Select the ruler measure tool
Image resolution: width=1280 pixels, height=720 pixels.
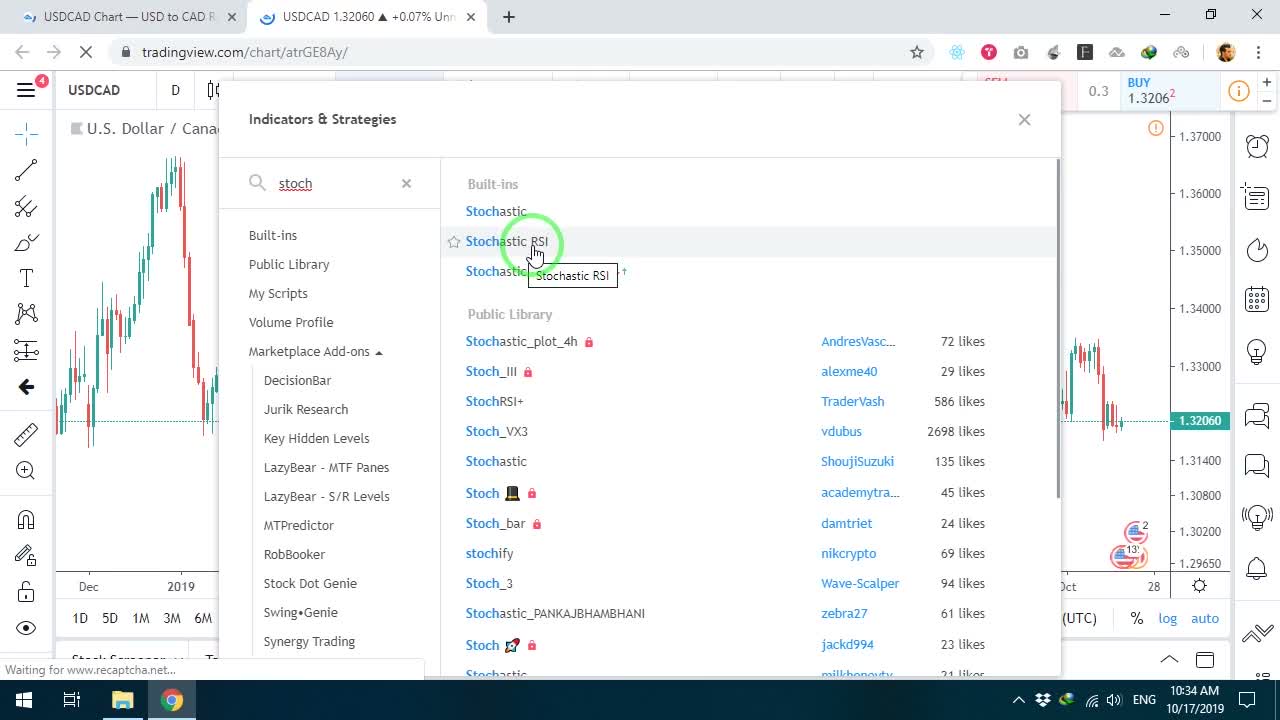tap(26, 434)
